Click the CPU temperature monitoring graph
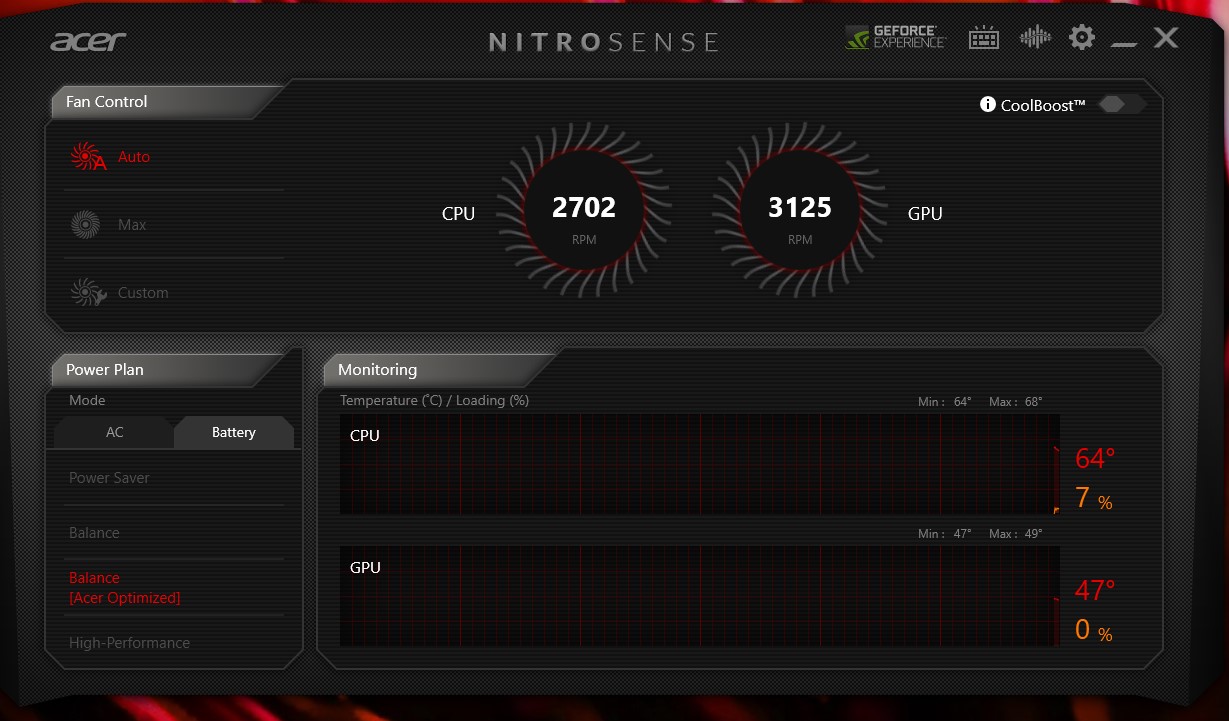The width and height of the screenshot is (1229, 721). [698, 465]
